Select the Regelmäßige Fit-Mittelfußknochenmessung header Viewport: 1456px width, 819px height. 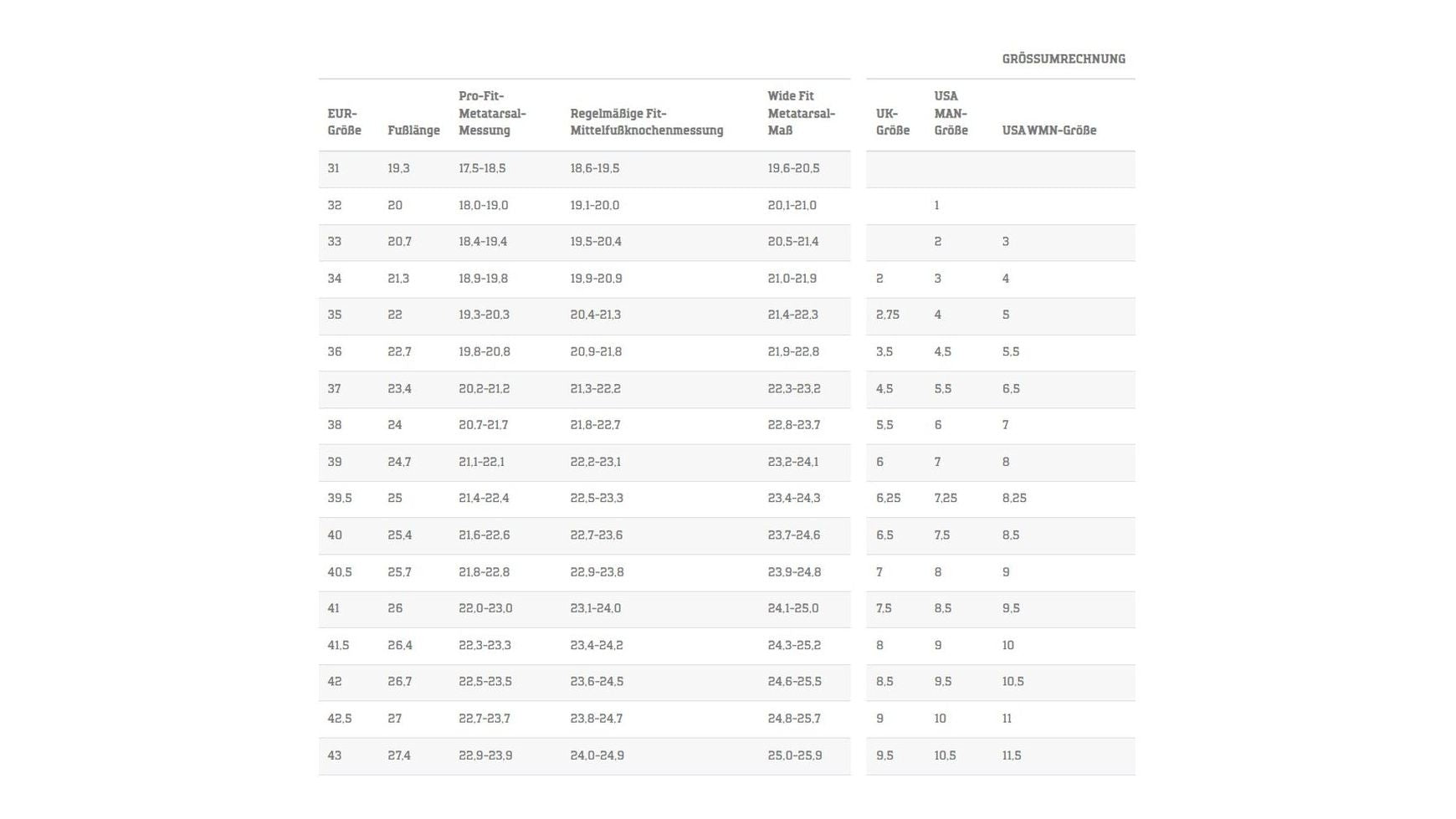[646, 122]
